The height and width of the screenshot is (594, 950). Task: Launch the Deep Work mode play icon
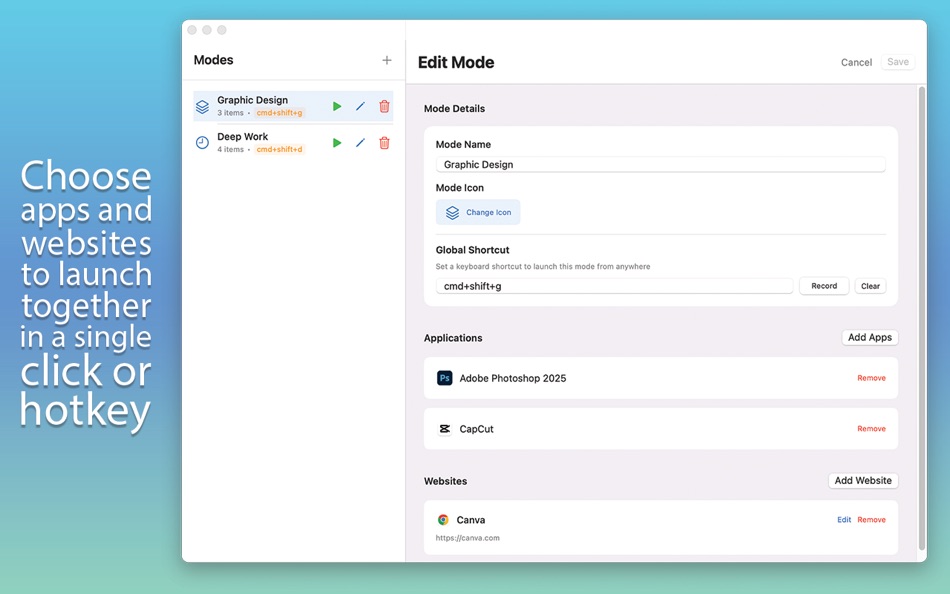337,143
